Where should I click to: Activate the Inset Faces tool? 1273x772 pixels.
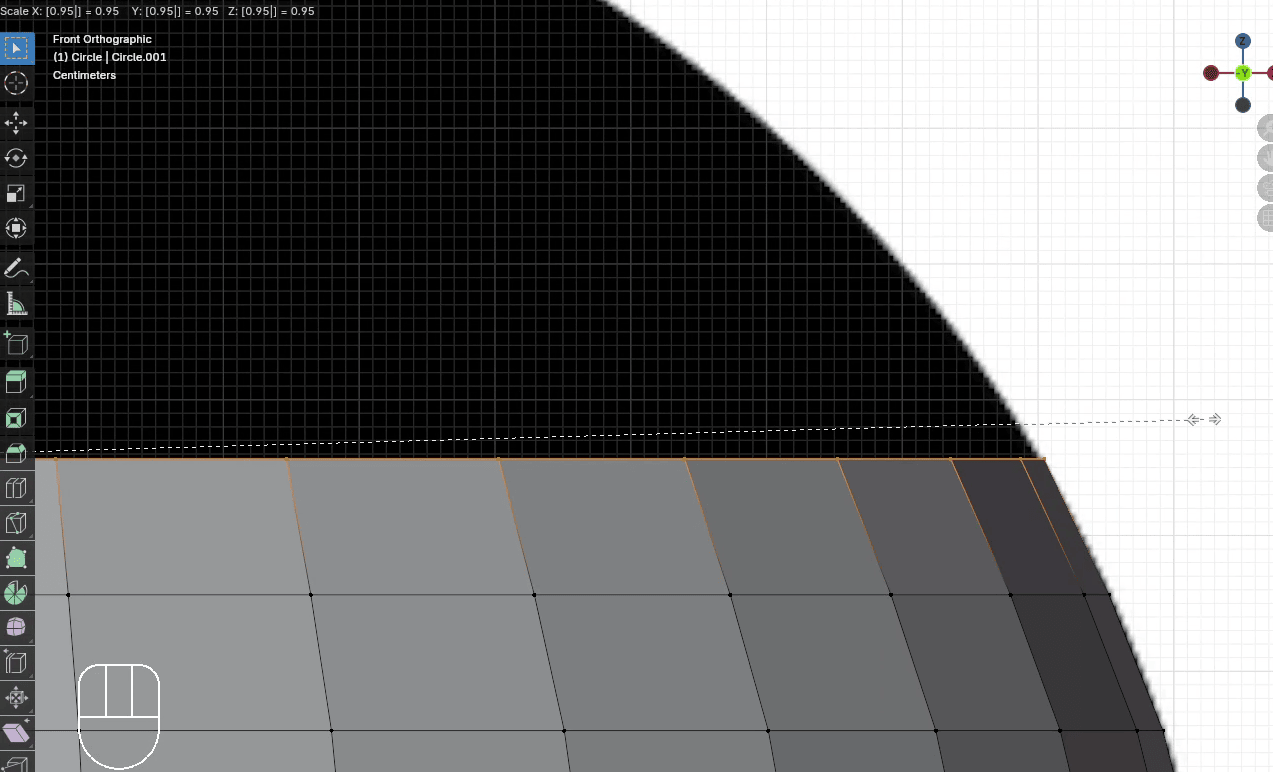pos(16,418)
